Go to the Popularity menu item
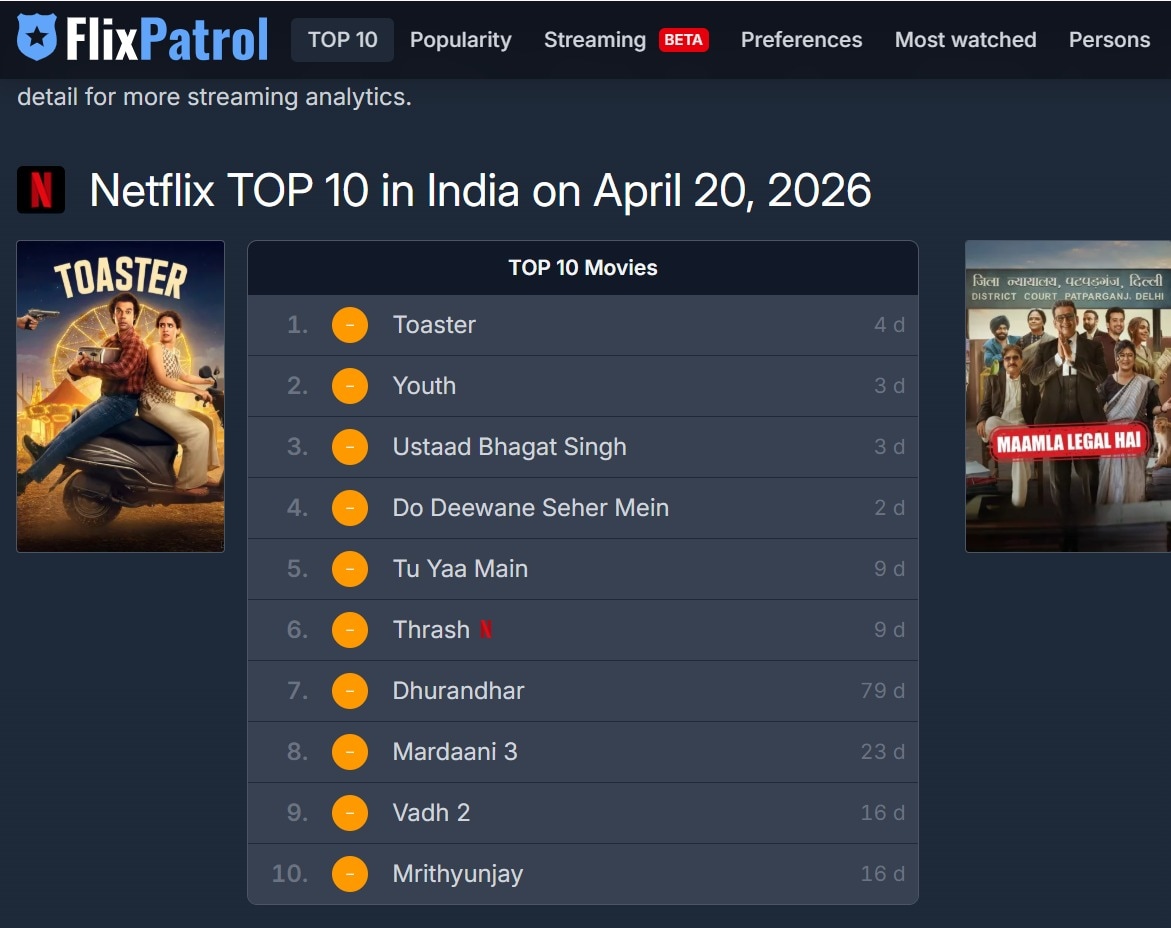The height and width of the screenshot is (928, 1171). (460, 40)
